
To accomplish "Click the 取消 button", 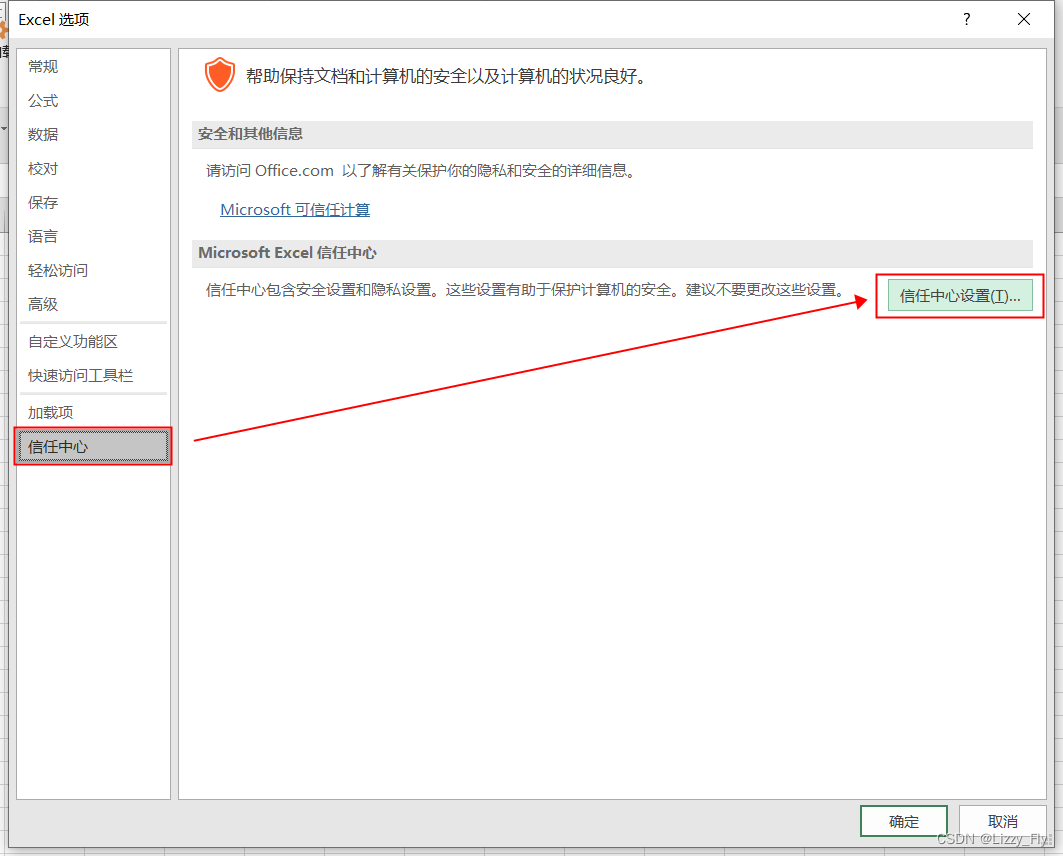I will [1002, 821].
